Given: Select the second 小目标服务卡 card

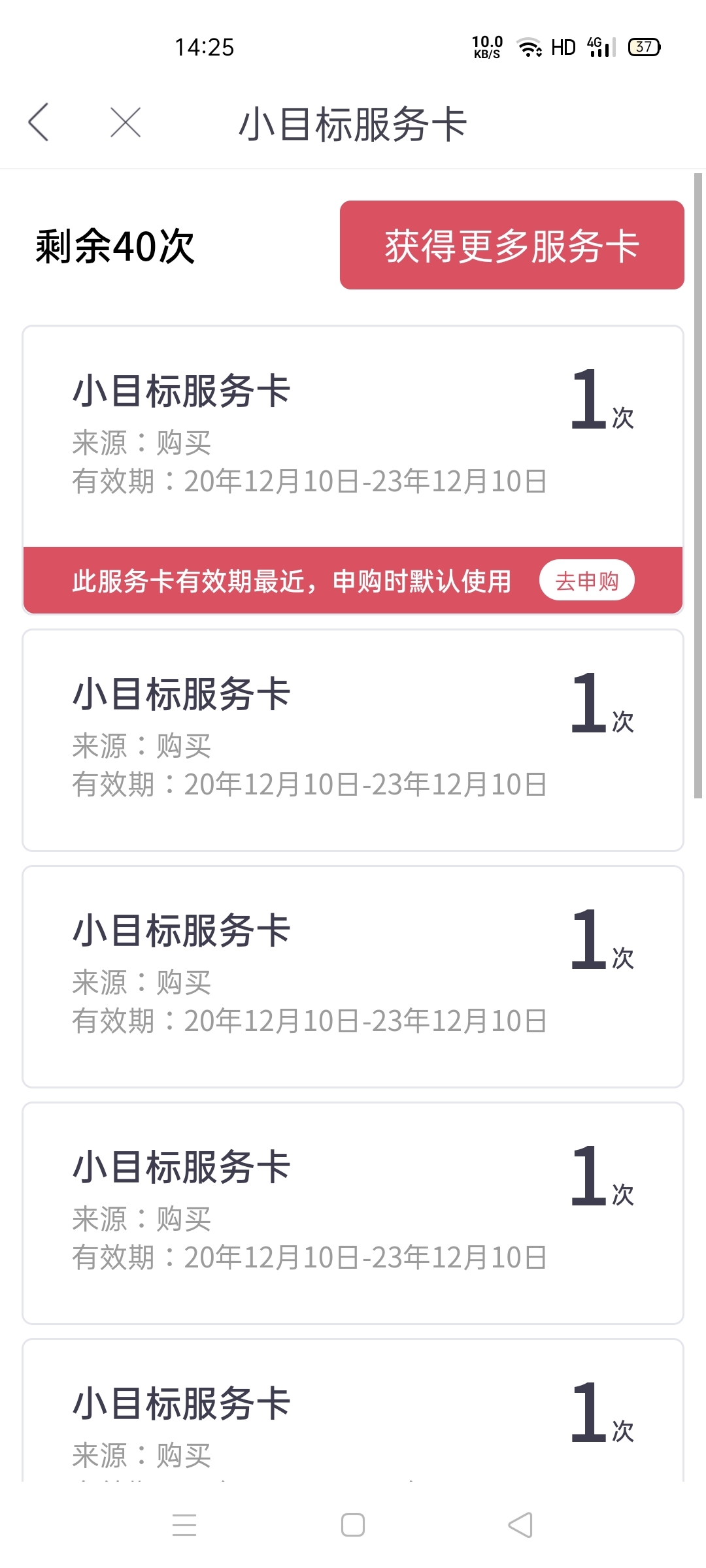Looking at the screenshot, I should pyautogui.click(x=353, y=740).
